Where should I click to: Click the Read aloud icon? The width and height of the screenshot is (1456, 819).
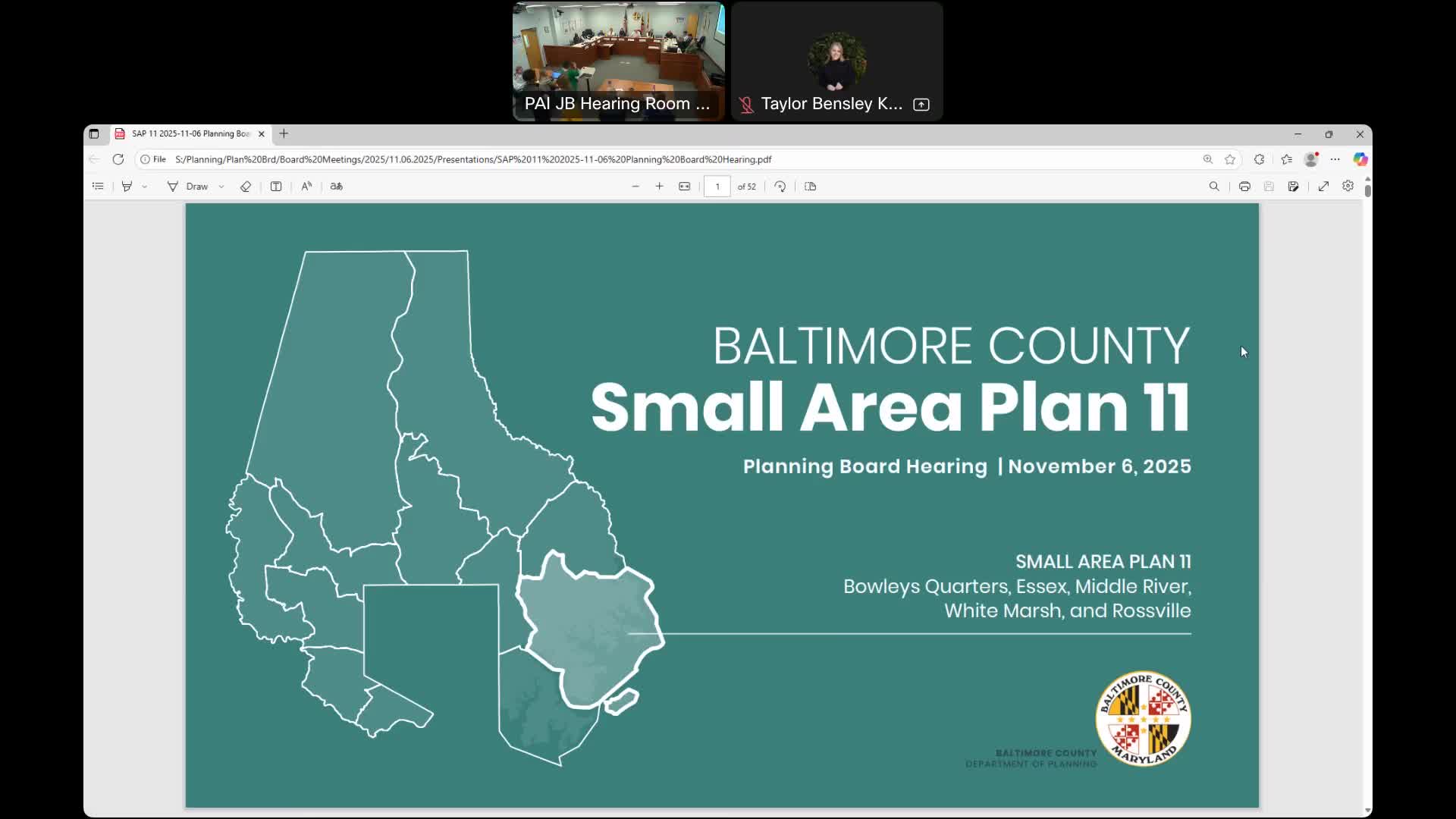click(x=306, y=187)
